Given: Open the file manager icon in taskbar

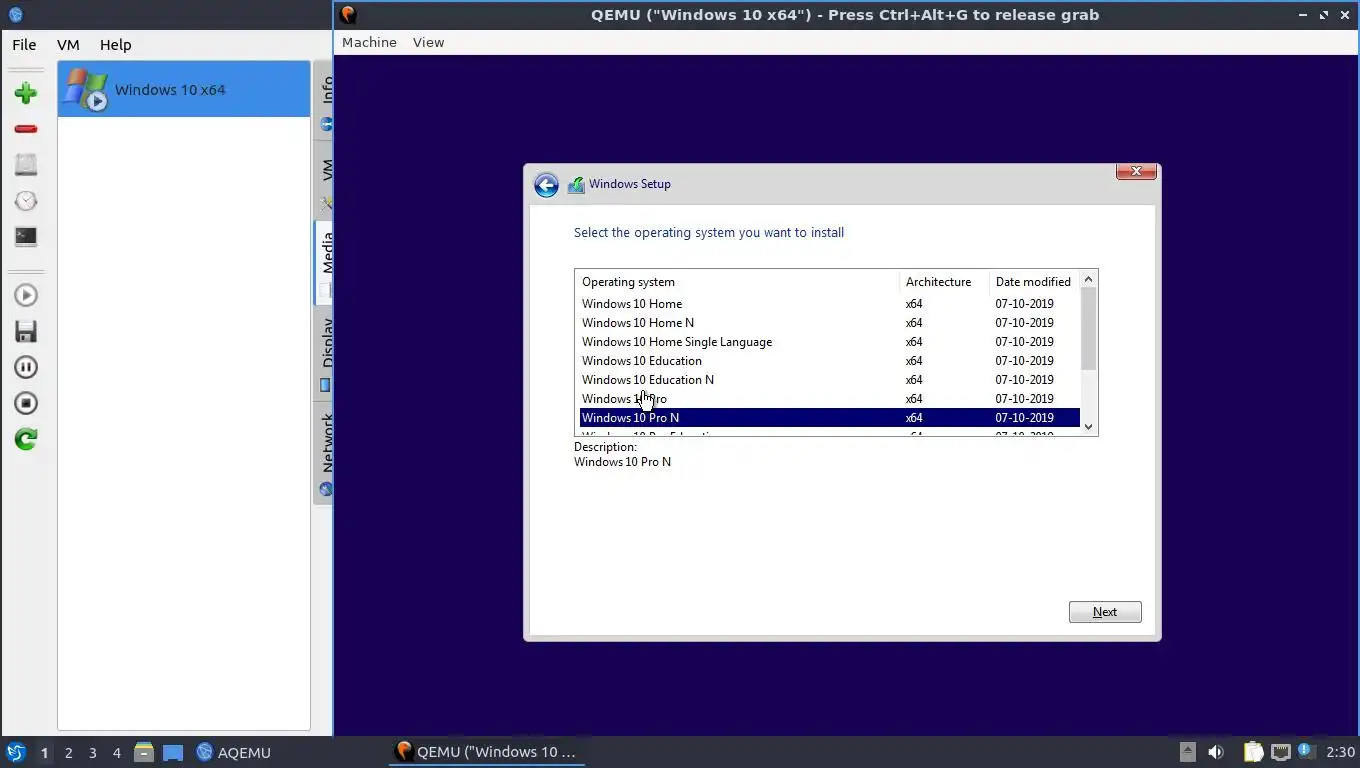Looking at the screenshot, I should tap(144, 752).
